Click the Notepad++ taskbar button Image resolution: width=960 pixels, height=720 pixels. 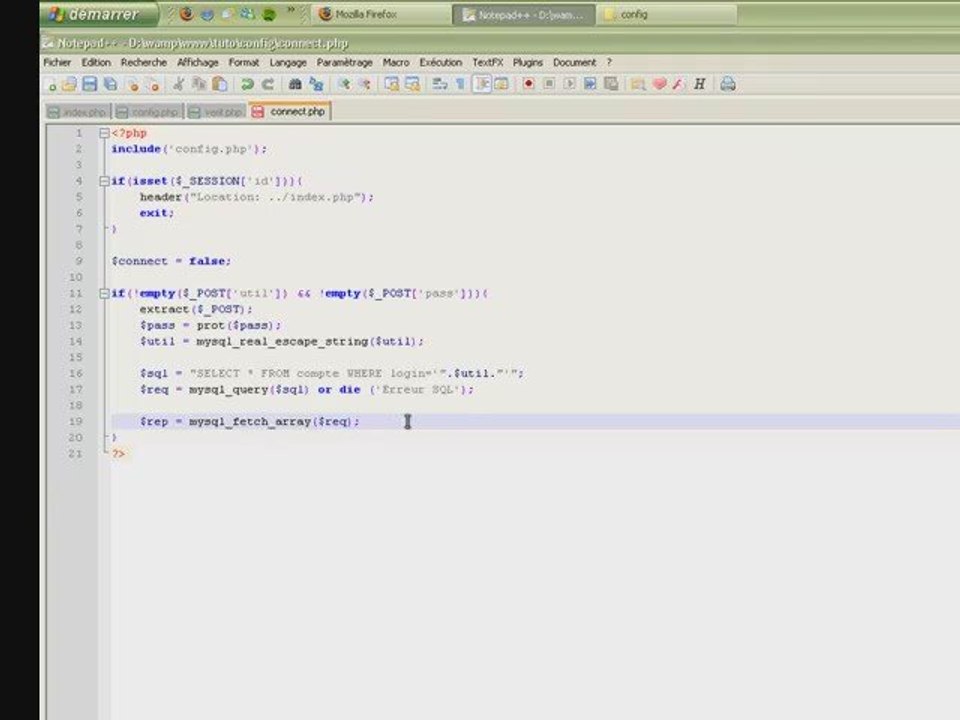click(523, 15)
